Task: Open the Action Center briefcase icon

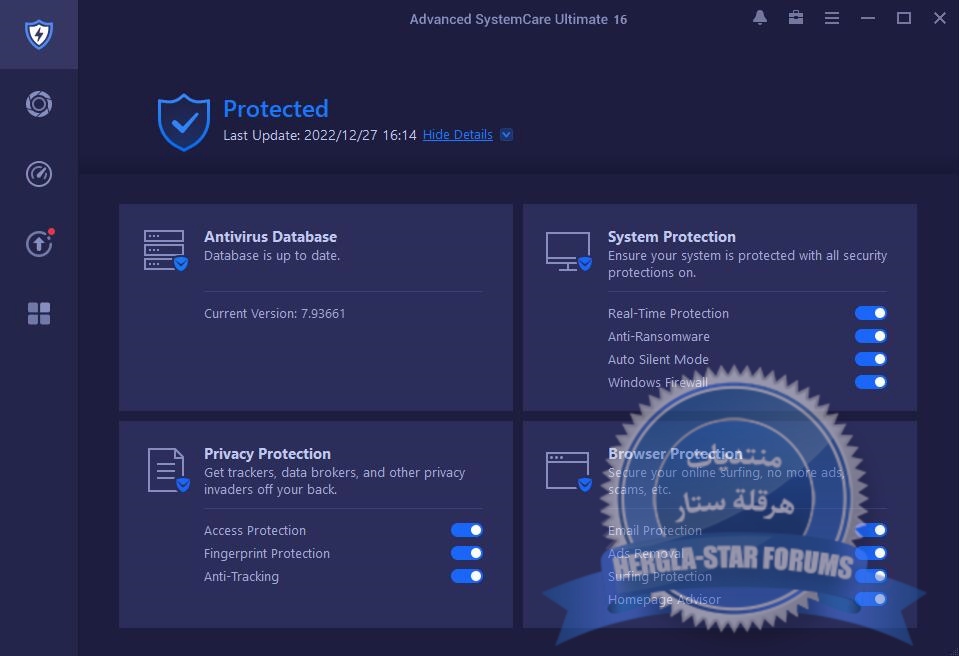Action: 795,18
